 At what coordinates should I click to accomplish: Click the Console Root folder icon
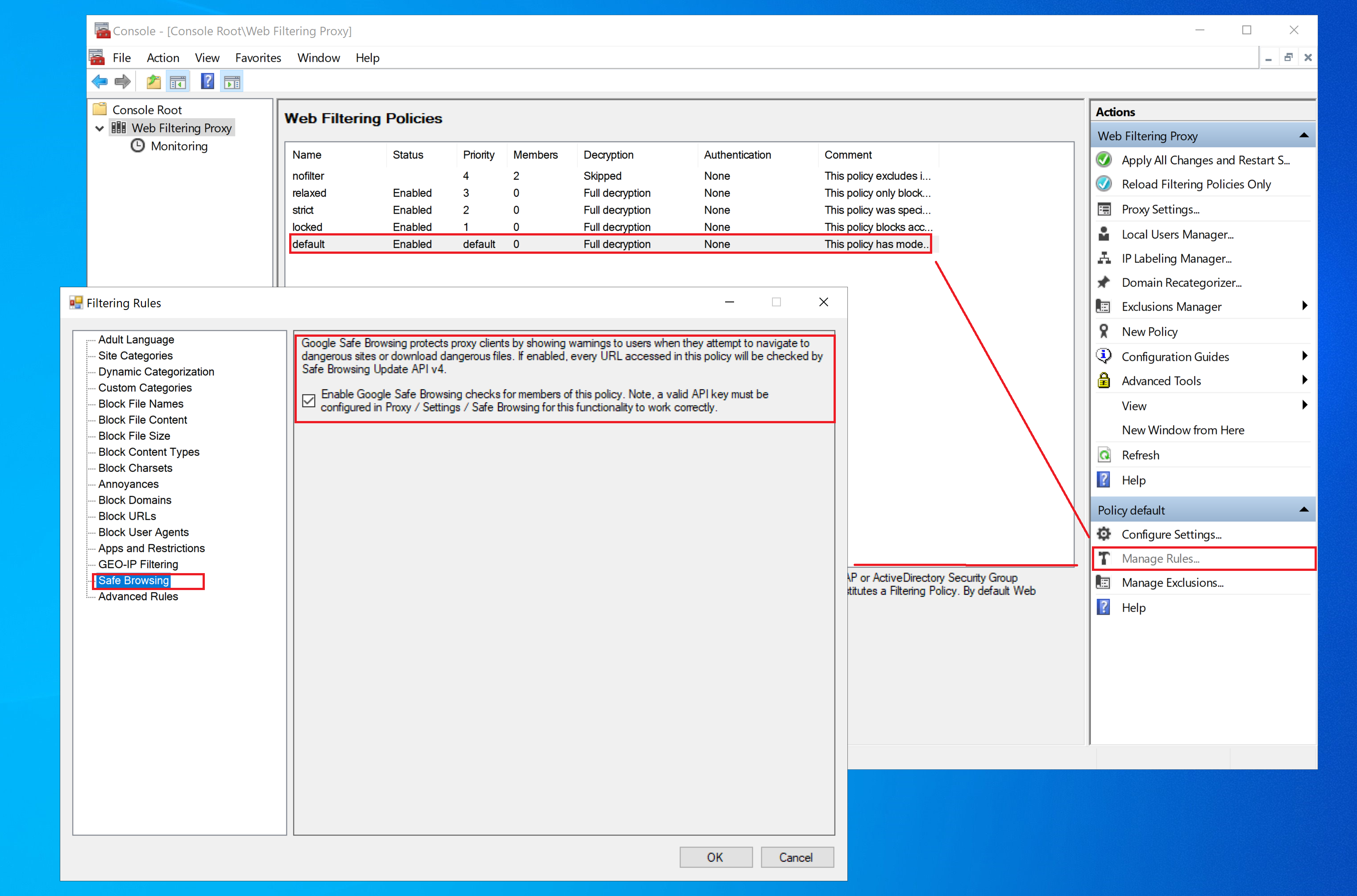click(x=100, y=109)
